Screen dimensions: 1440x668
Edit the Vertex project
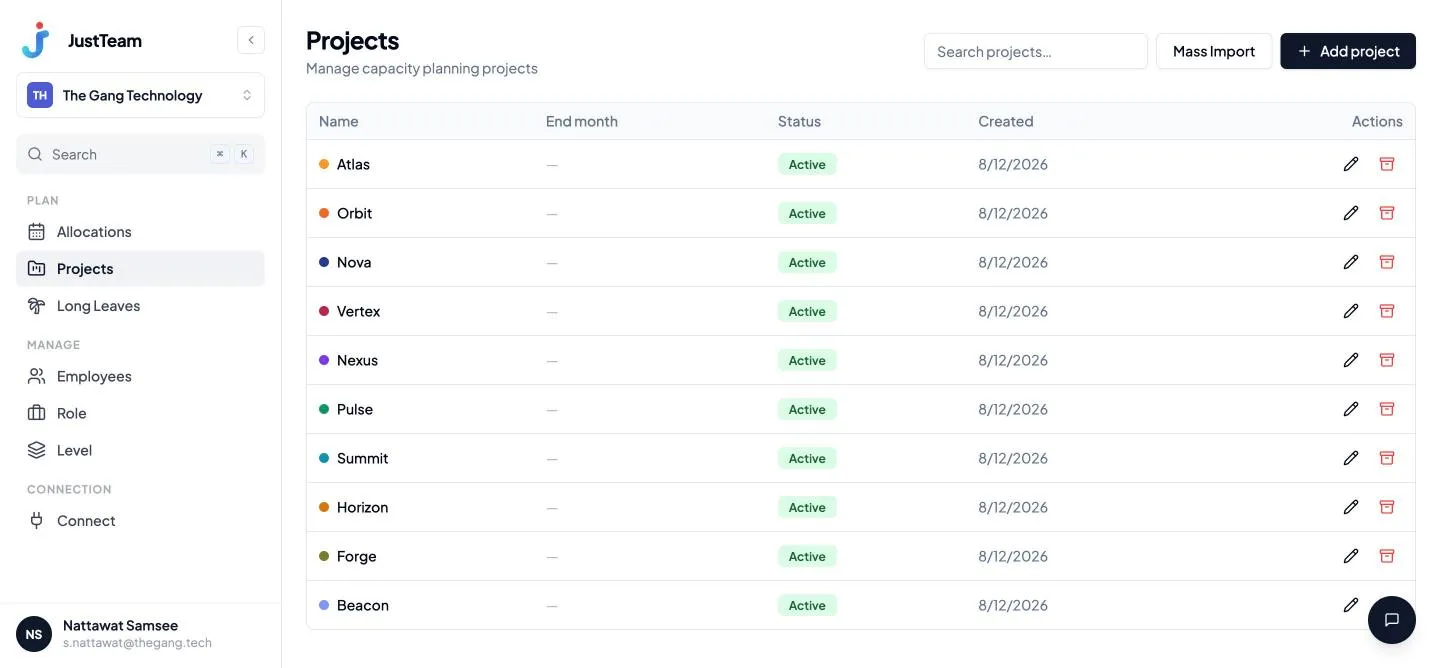click(x=1351, y=311)
